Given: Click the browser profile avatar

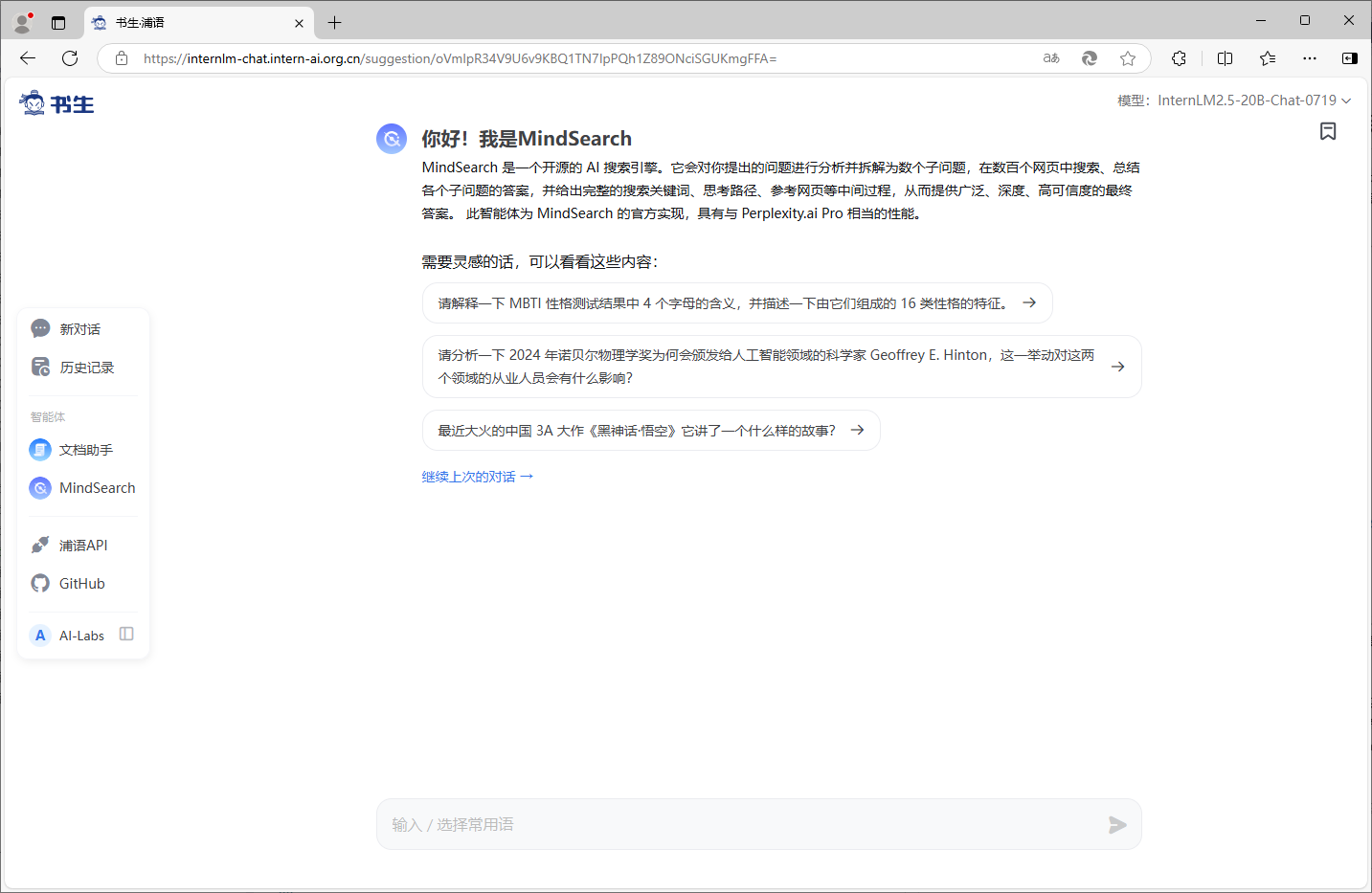Looking at the screenshot, I should tap(23, 22).
